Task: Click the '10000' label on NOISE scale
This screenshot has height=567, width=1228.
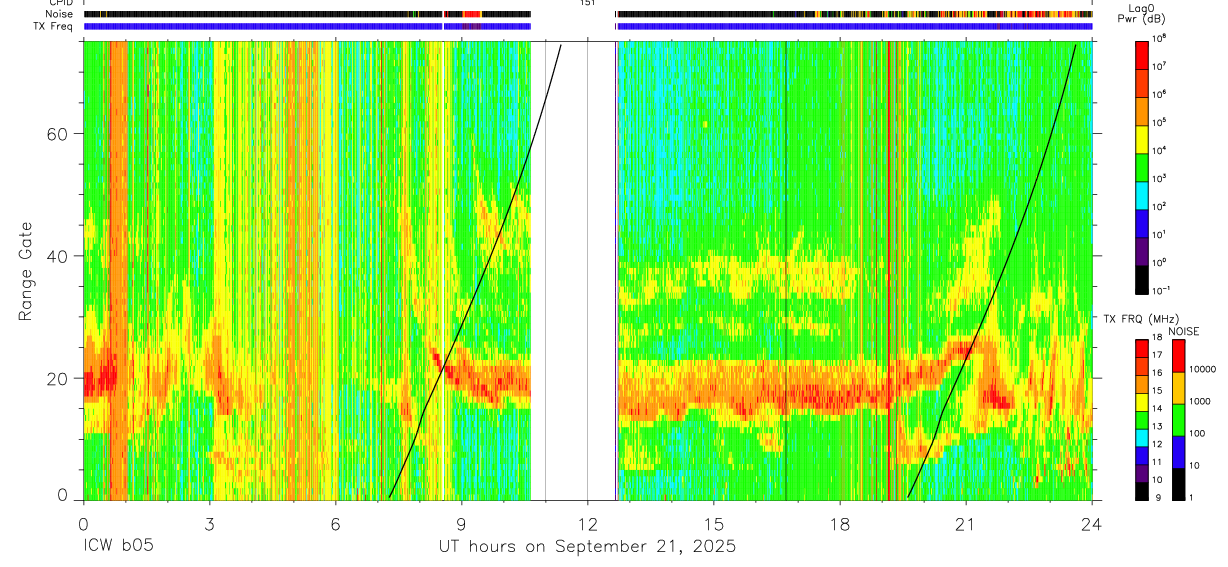Action: click(1203, 368)
